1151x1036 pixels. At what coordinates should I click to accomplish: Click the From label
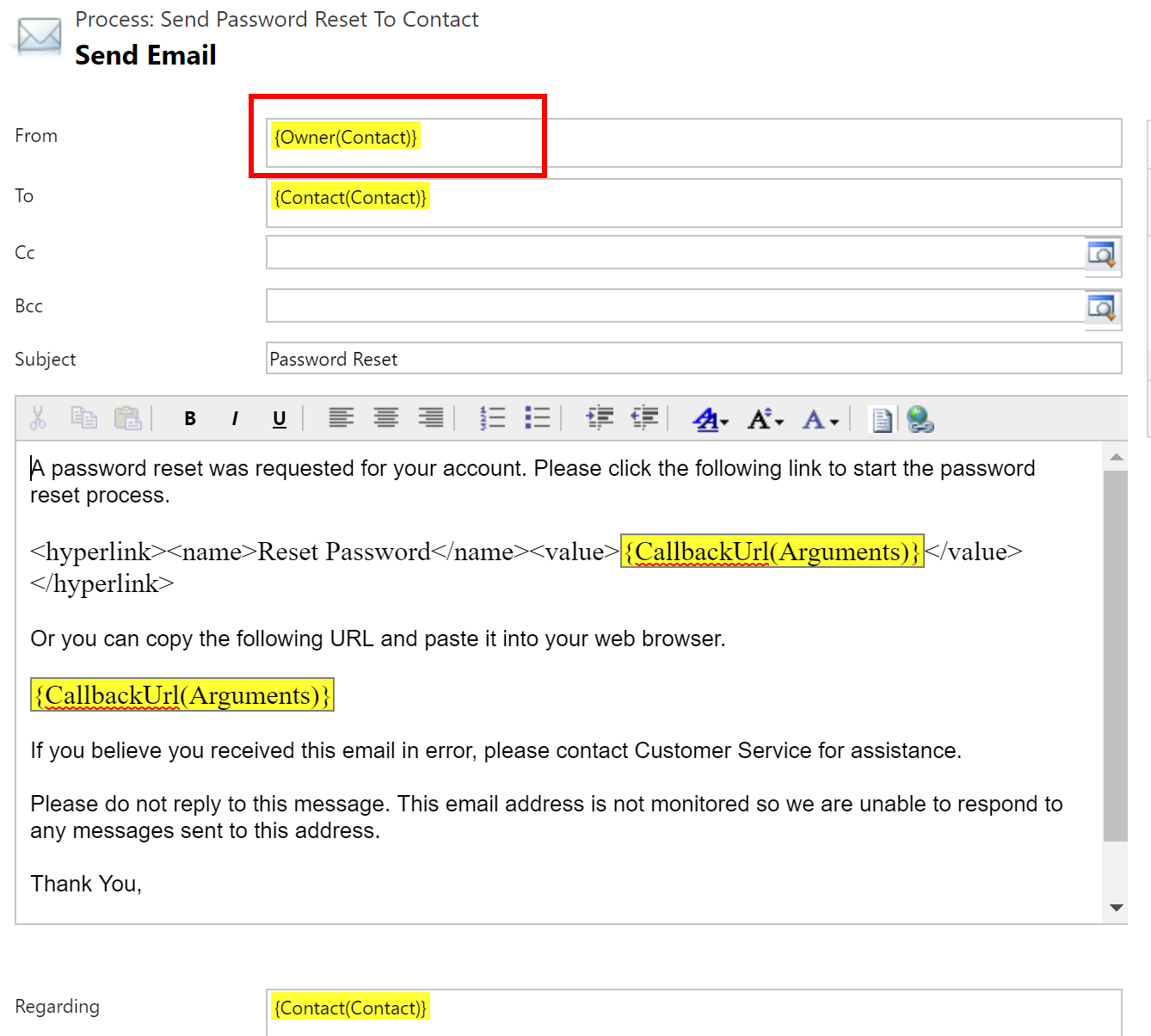(36, 136)
